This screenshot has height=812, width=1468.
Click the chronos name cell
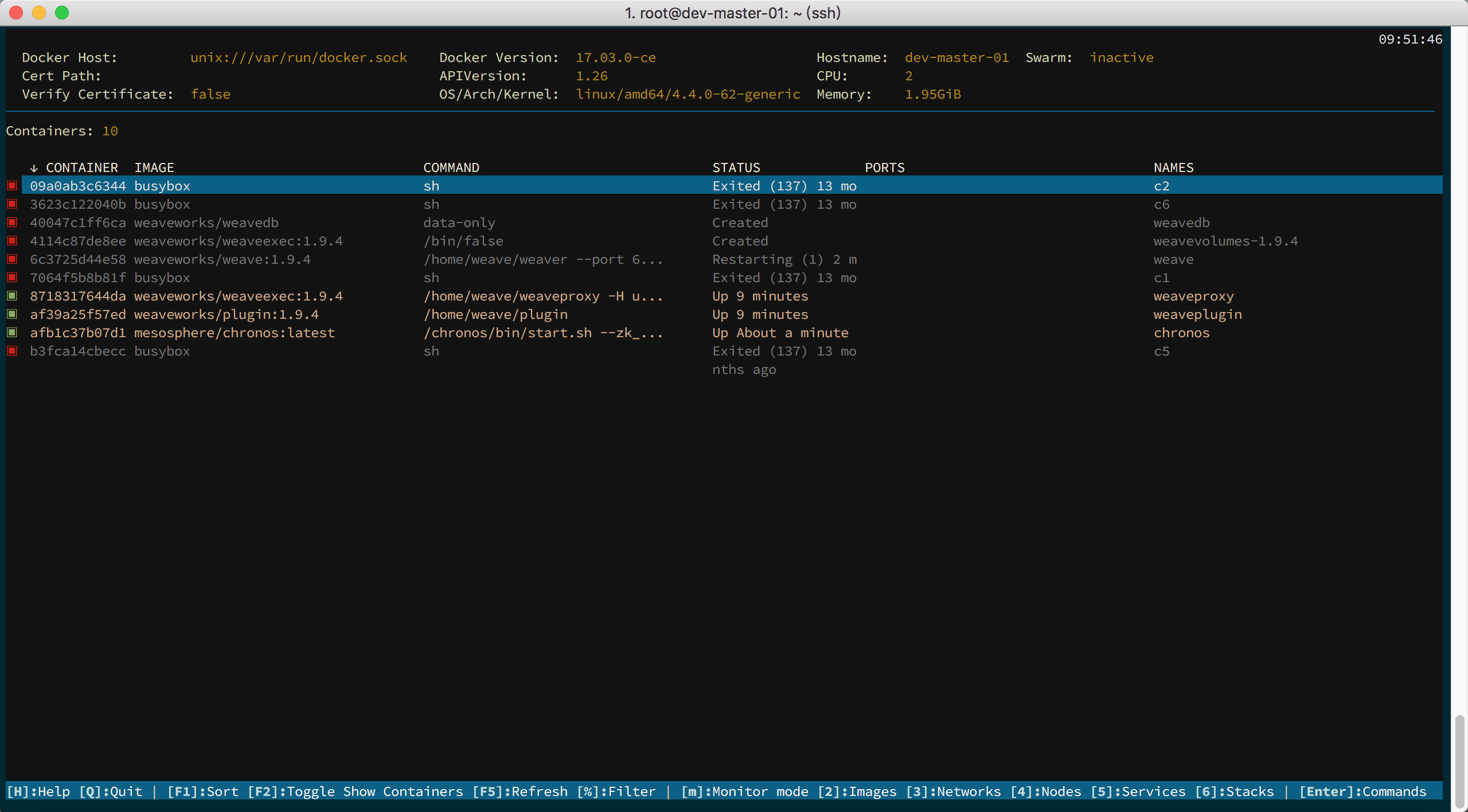1182,333
